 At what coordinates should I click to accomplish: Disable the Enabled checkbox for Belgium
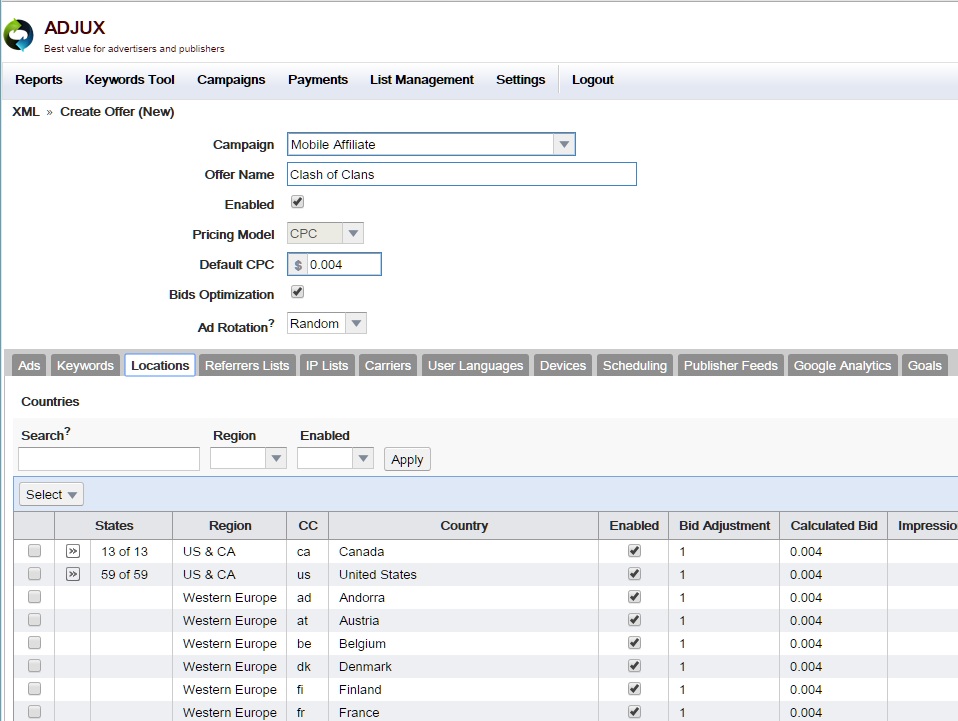(634, 642)
